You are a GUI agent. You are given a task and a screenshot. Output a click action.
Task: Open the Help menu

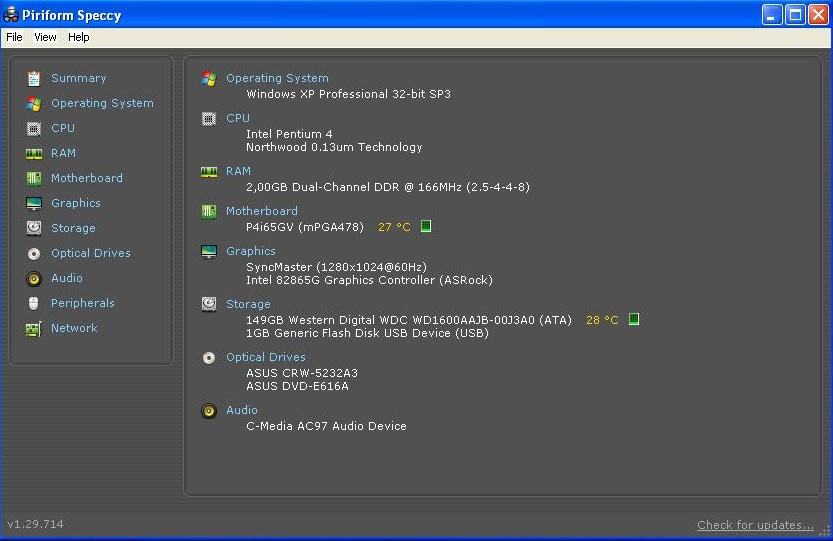point(79,37)
